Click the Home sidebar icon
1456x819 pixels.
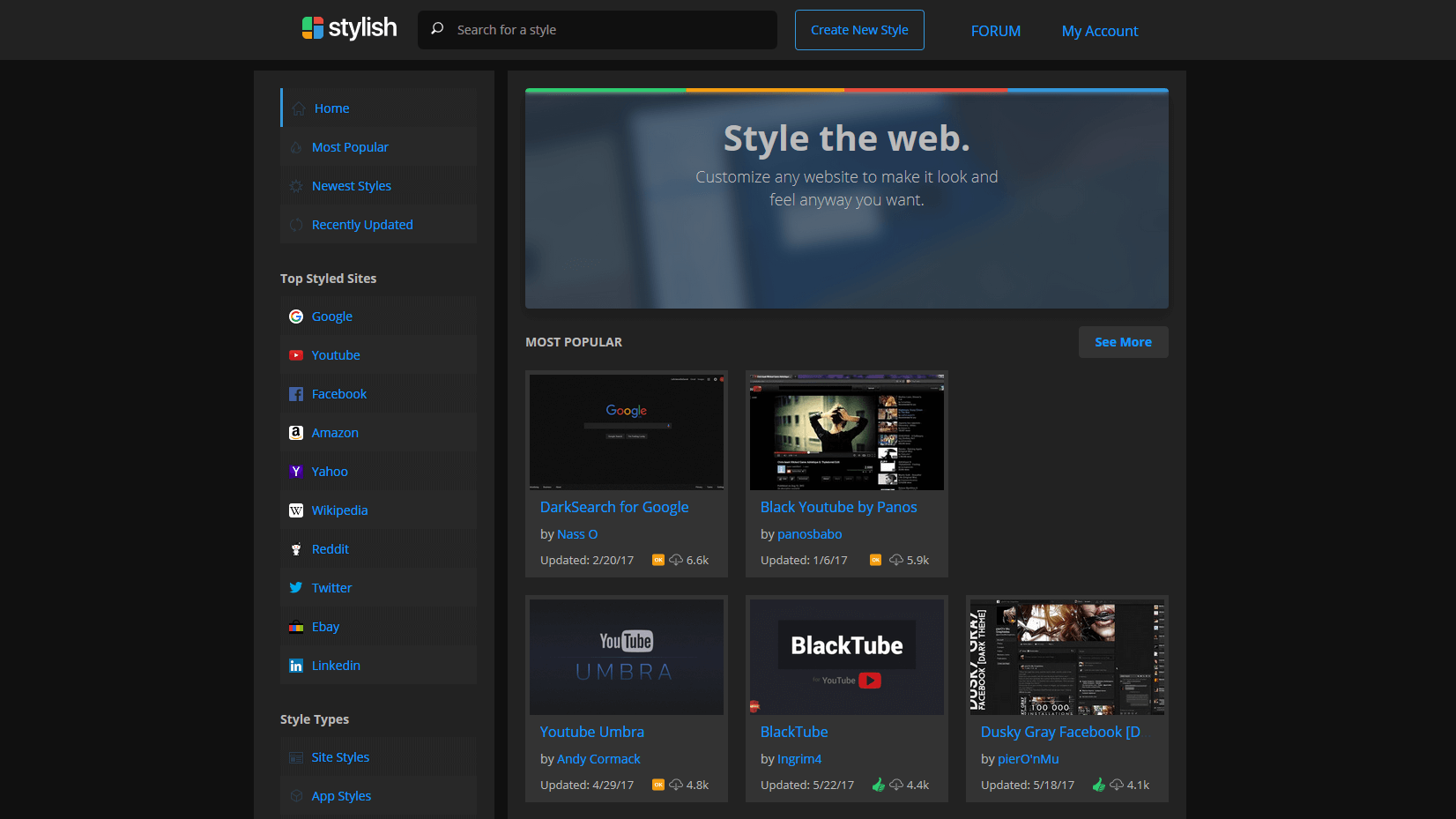299,108
